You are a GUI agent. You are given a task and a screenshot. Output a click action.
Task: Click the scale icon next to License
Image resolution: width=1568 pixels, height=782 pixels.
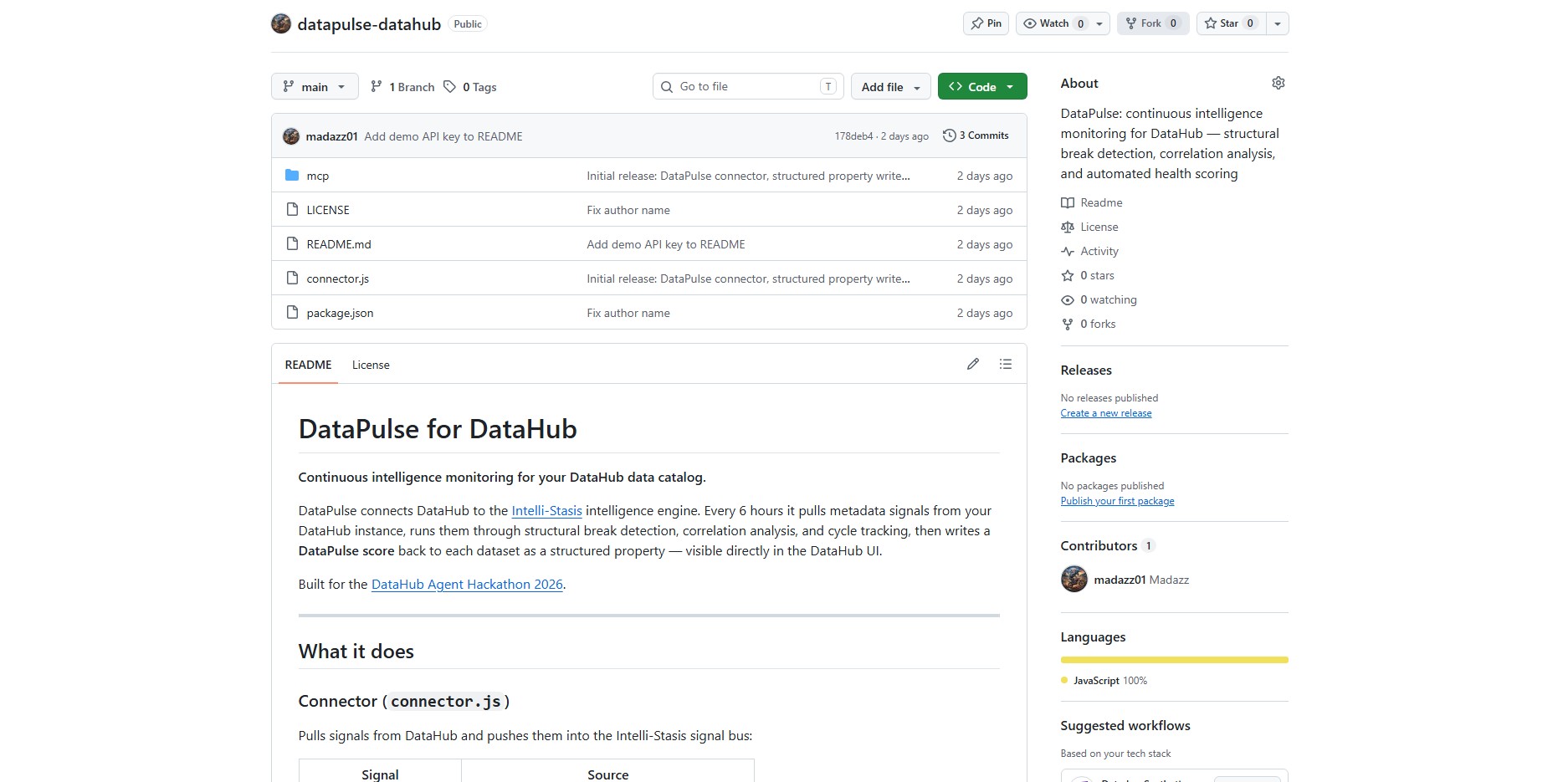point(1068,227)
